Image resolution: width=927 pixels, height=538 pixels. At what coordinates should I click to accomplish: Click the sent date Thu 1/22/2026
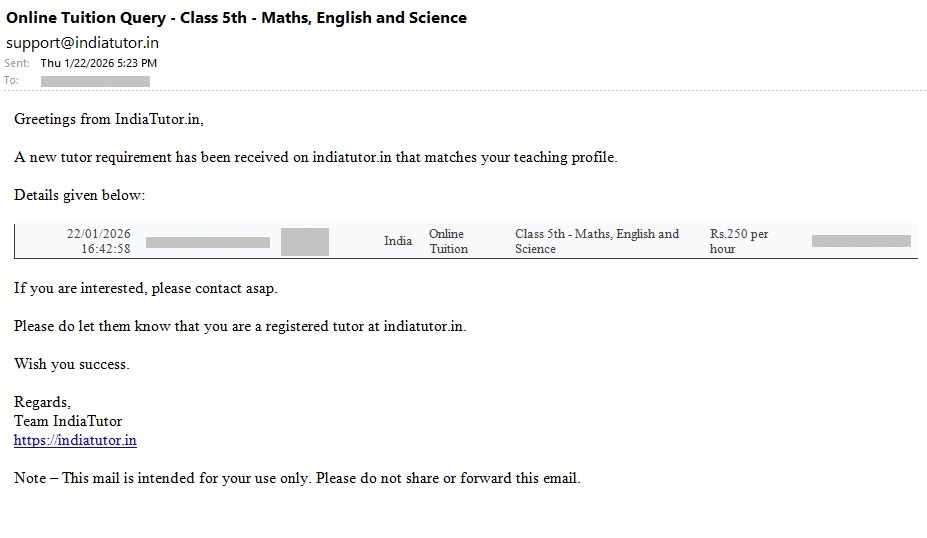pos(98,63)
